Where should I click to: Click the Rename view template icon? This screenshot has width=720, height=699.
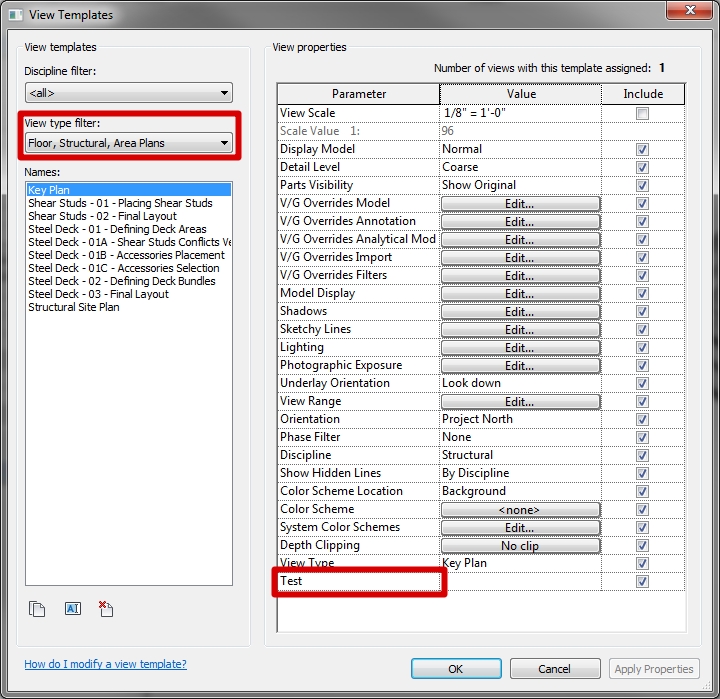pyautogui.click(x=73, y=609)
